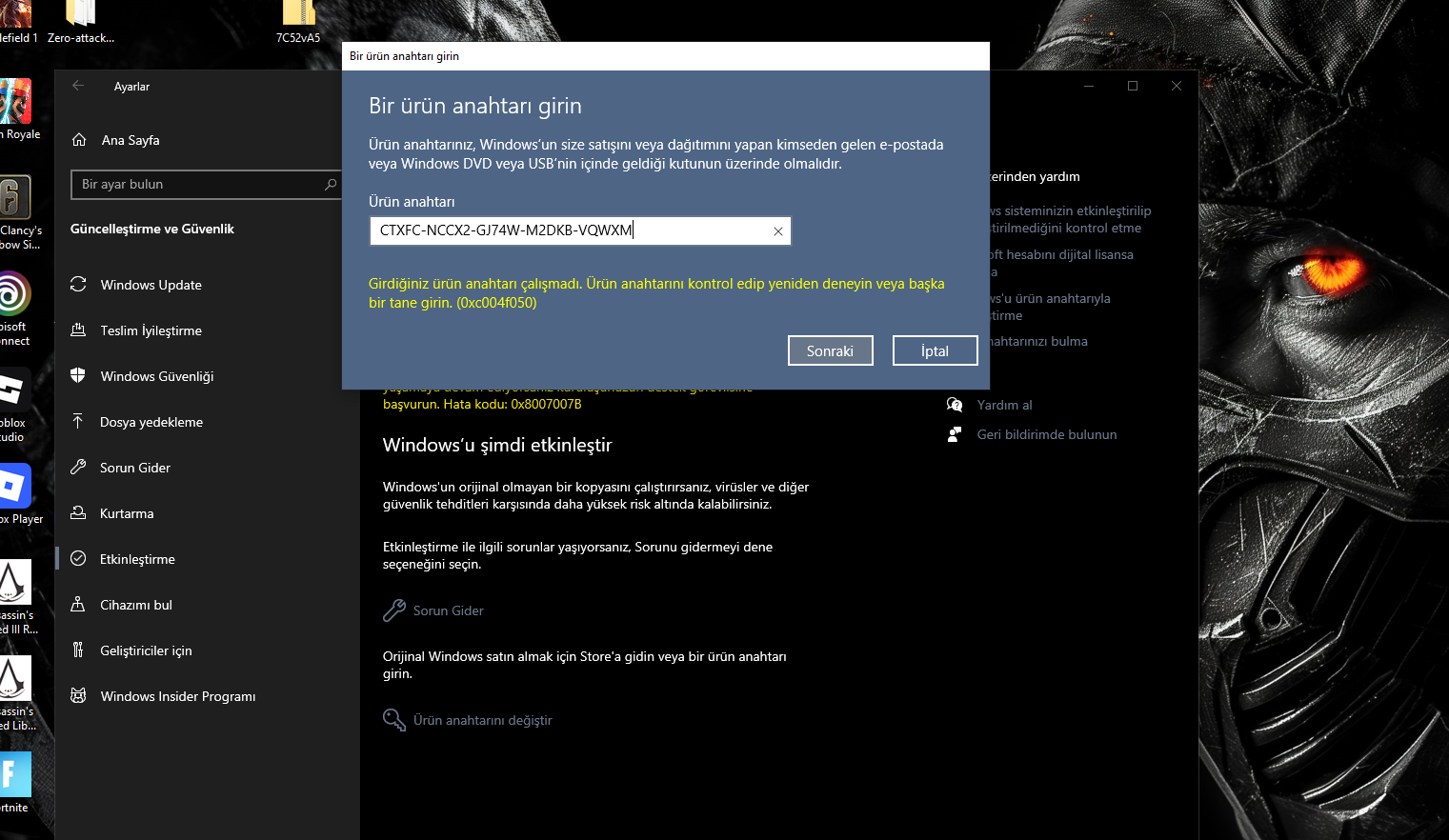The height and width of the screenshot is (840, 1449).
Task: Click the Ana Sayfa label
Action: pyautogui.click(x=131, y=140)
